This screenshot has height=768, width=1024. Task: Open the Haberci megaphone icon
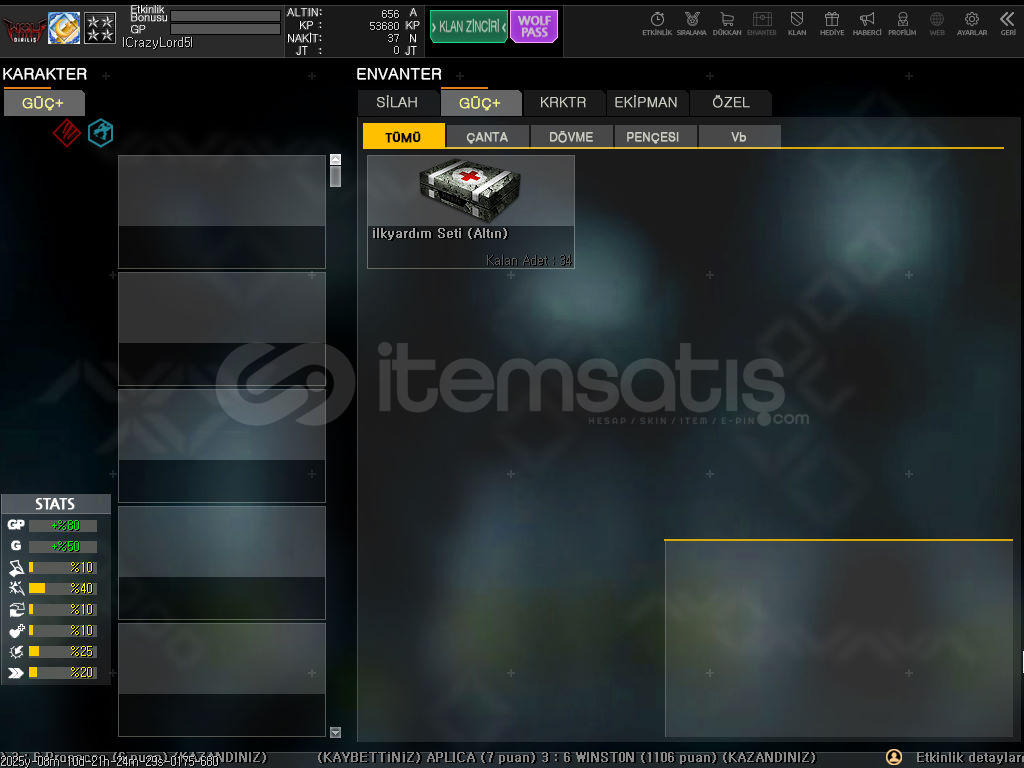pyautogui.click(x=867, y=22)
